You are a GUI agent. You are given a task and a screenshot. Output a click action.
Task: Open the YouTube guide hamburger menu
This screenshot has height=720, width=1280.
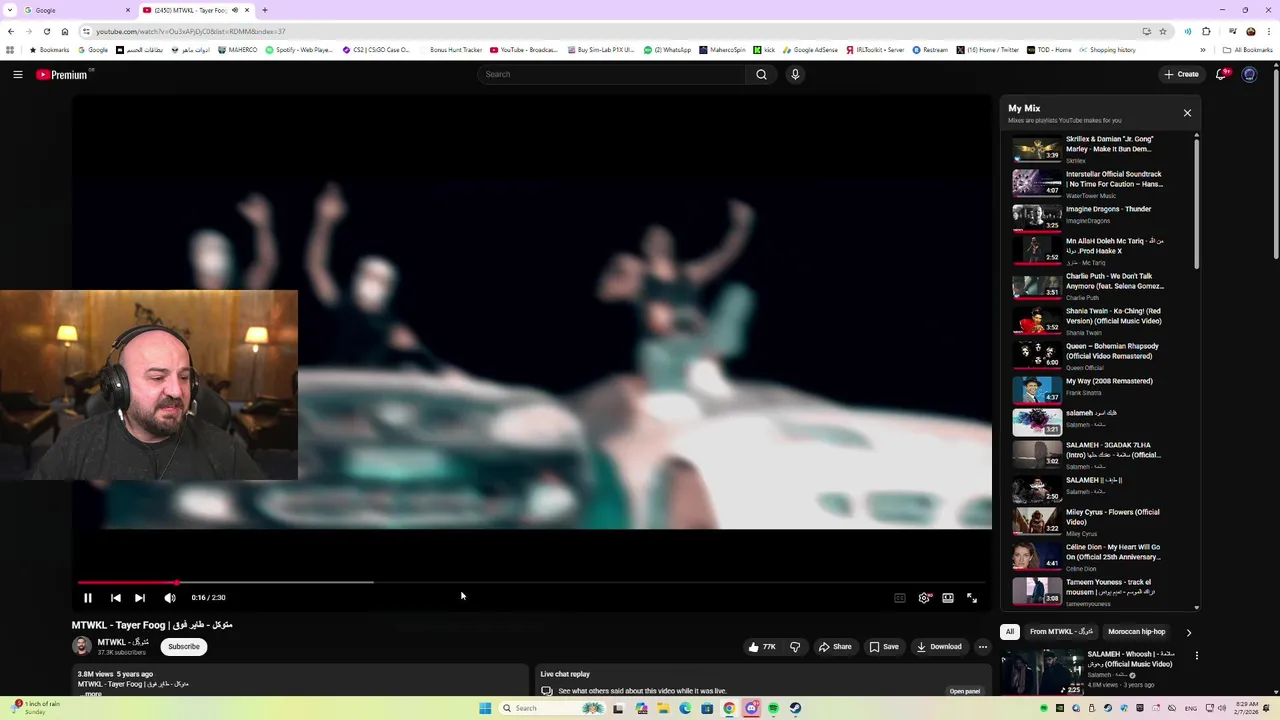[x=18, y=74]
